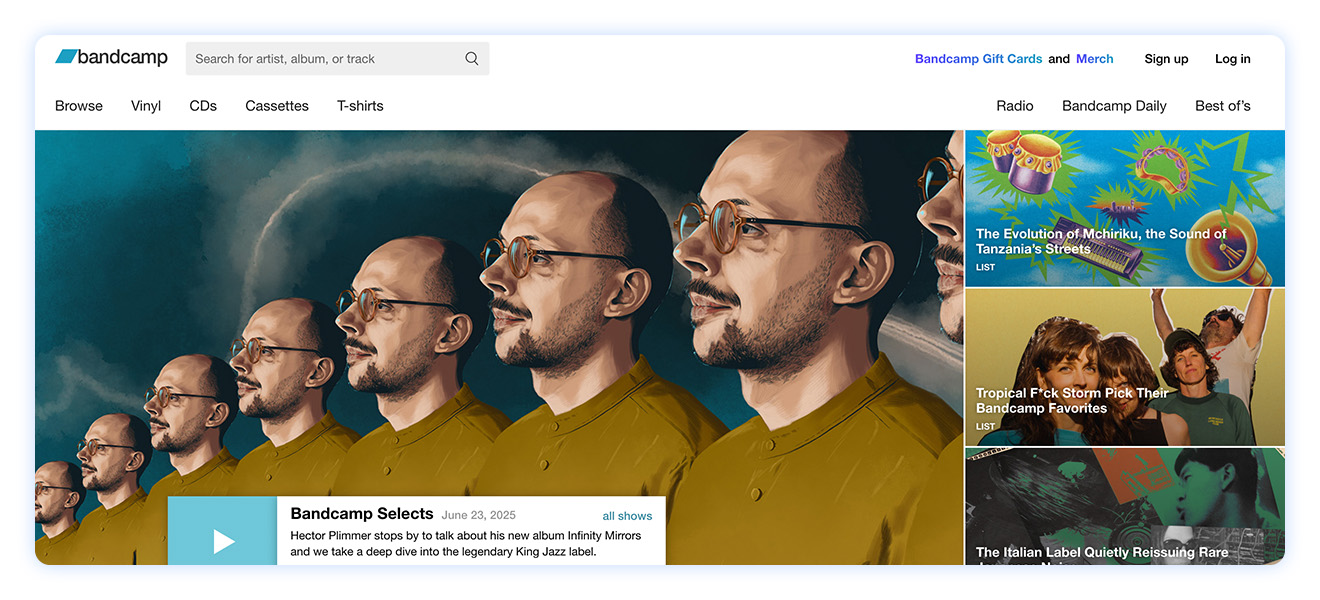Viewport: 1320px width, 600px height.
Task: Open the Merch link
Action: (x=1094, y=59)
